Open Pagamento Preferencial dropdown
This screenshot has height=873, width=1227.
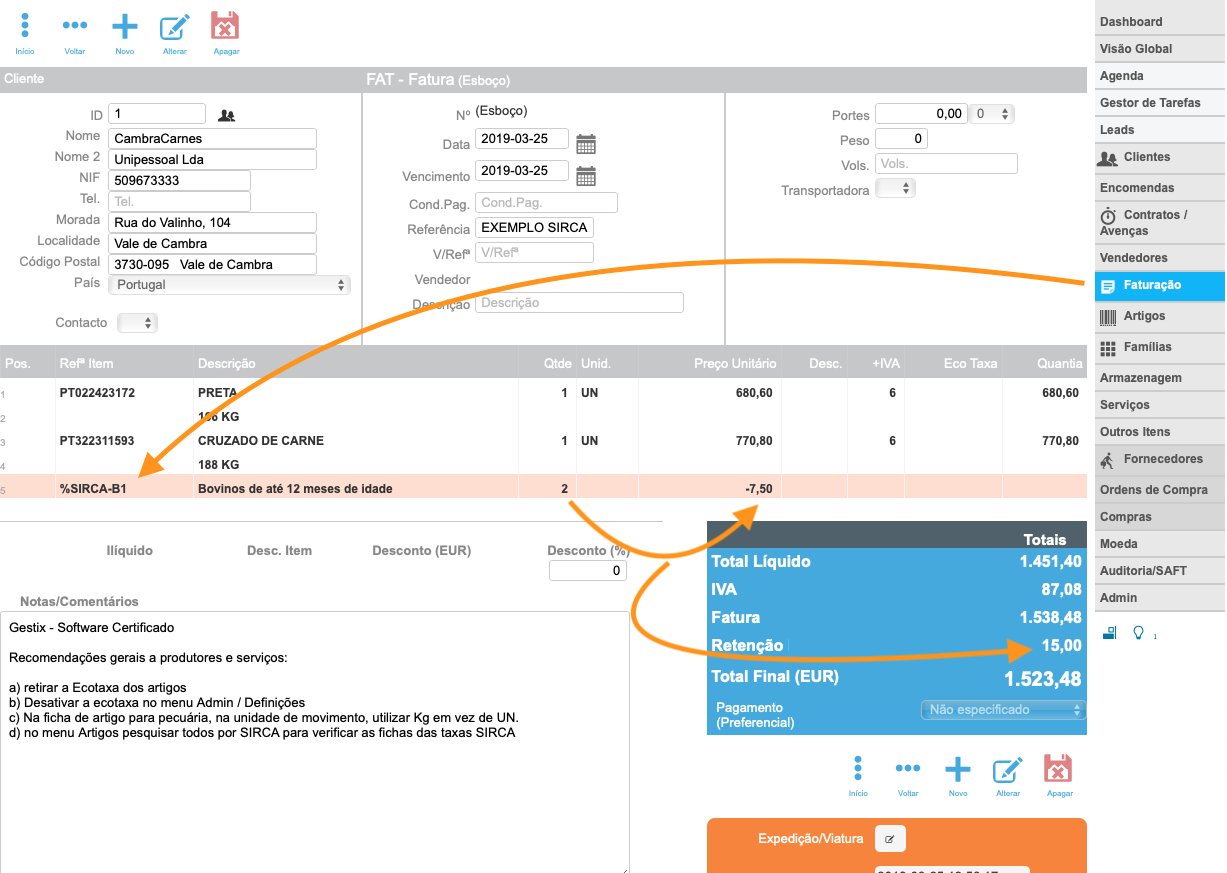click(1003, 710)
